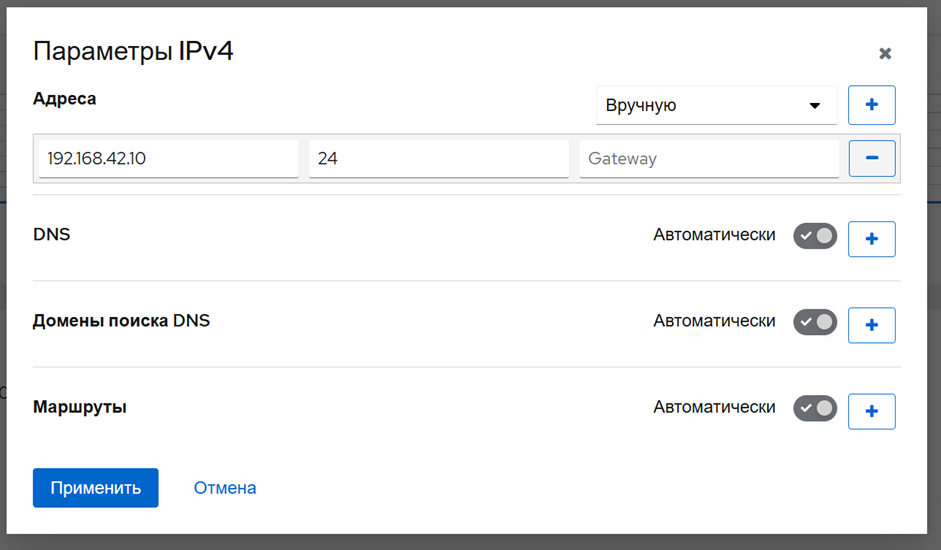
Task: Open the Вручную address method dropdown
Action: [716, 105]
